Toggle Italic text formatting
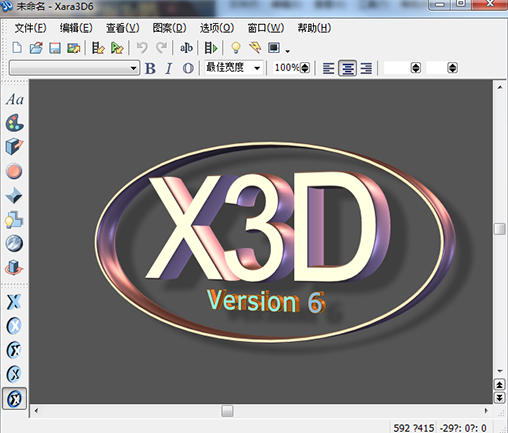The width and height of the screenshot is (508, 433). [169, 68]
